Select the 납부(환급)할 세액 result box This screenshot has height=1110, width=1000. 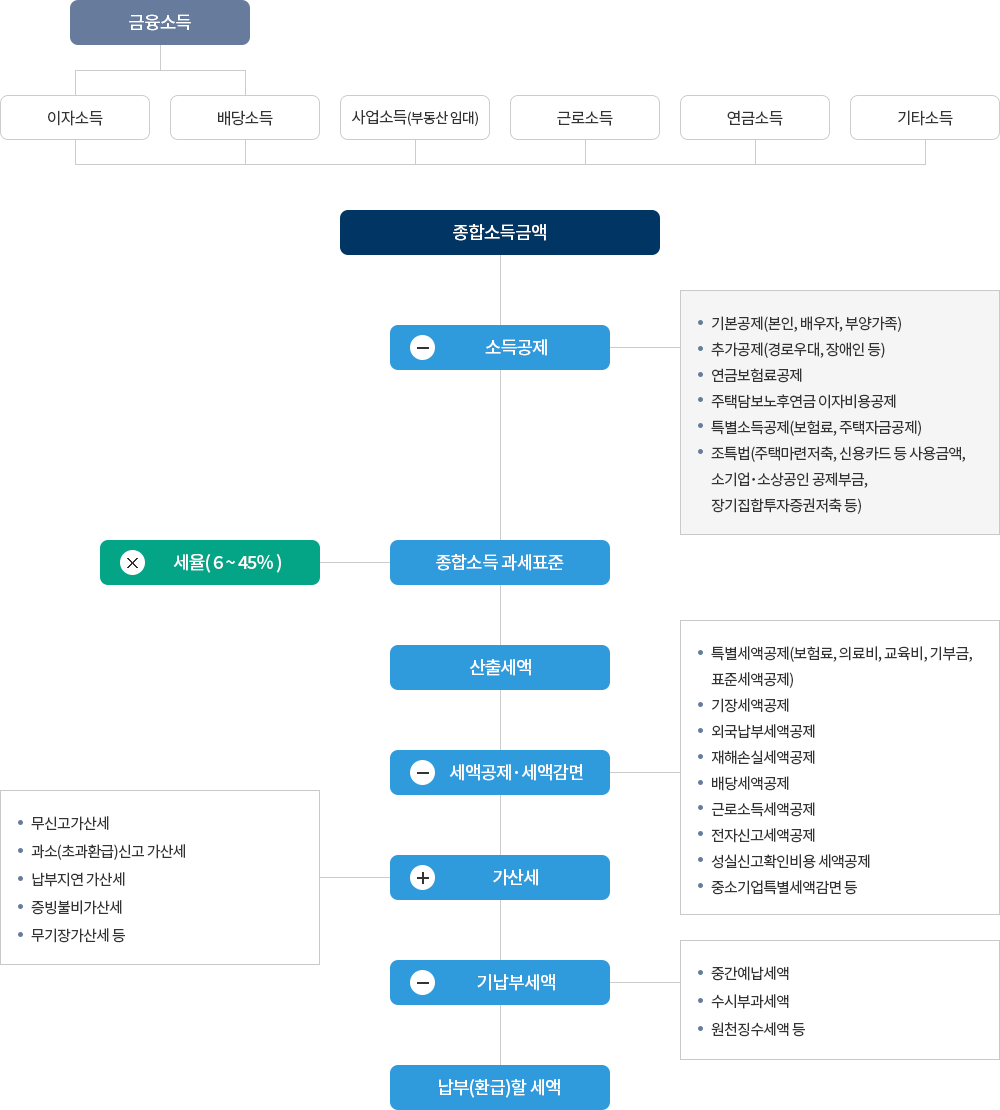pyautogui.click(x=500, y=1087)
